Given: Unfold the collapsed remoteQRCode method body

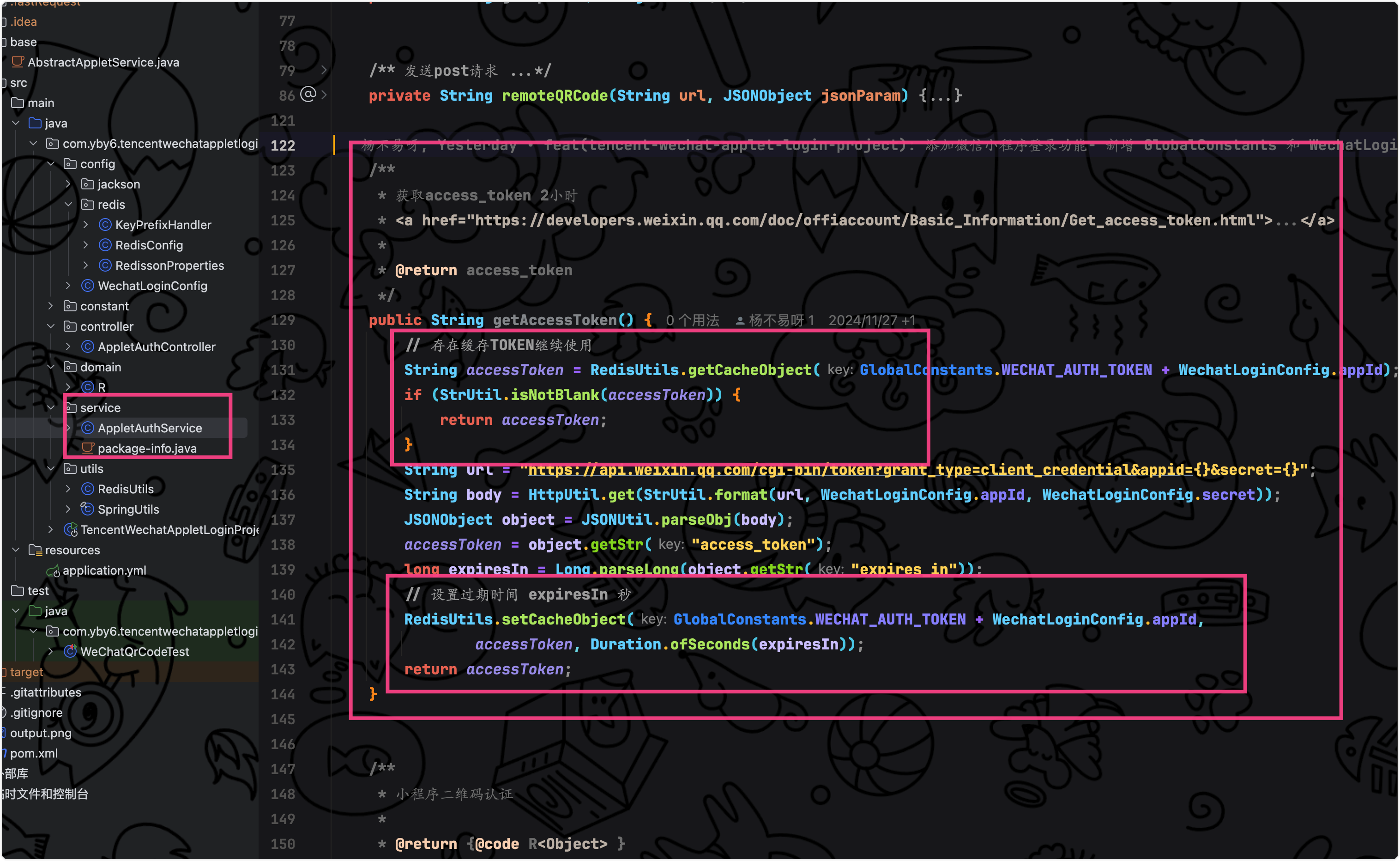Looking at the screenshot, I should coord(940,96).
